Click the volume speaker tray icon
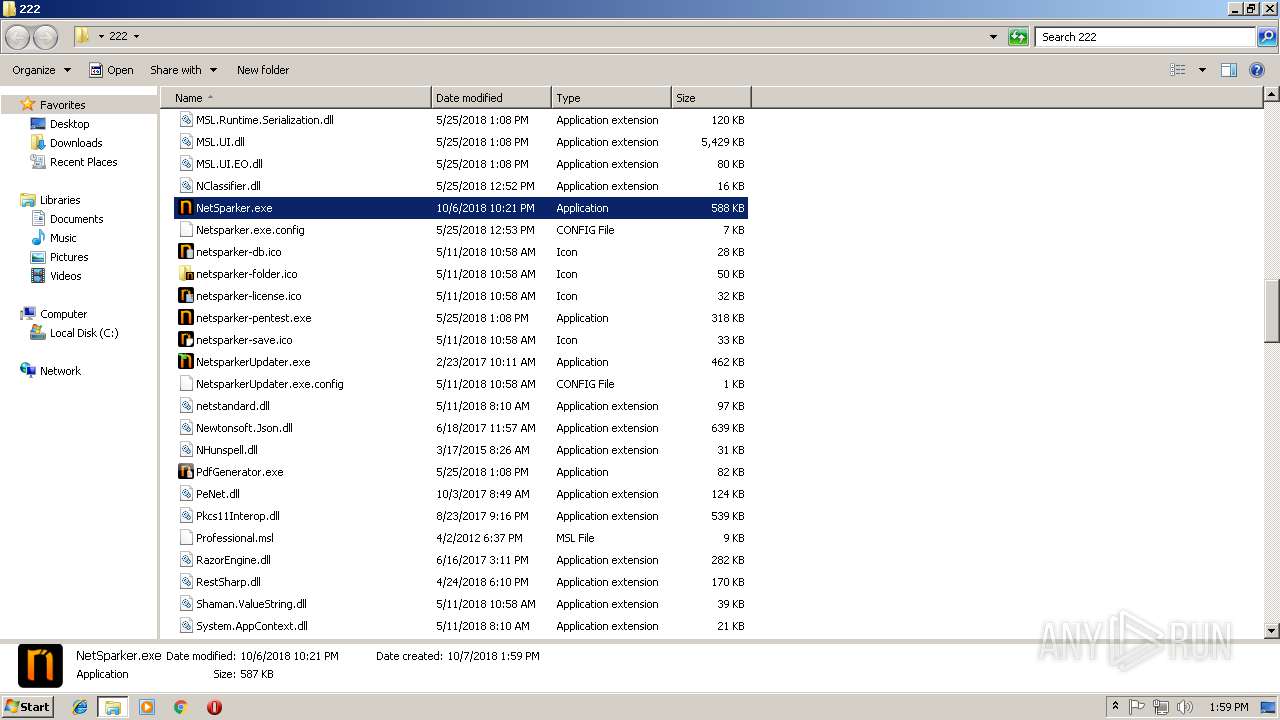 click(1185, 707)
